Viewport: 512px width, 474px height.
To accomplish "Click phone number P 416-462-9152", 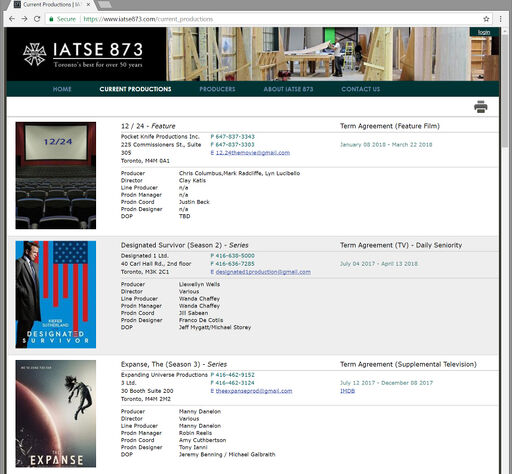I will [233, 375].
